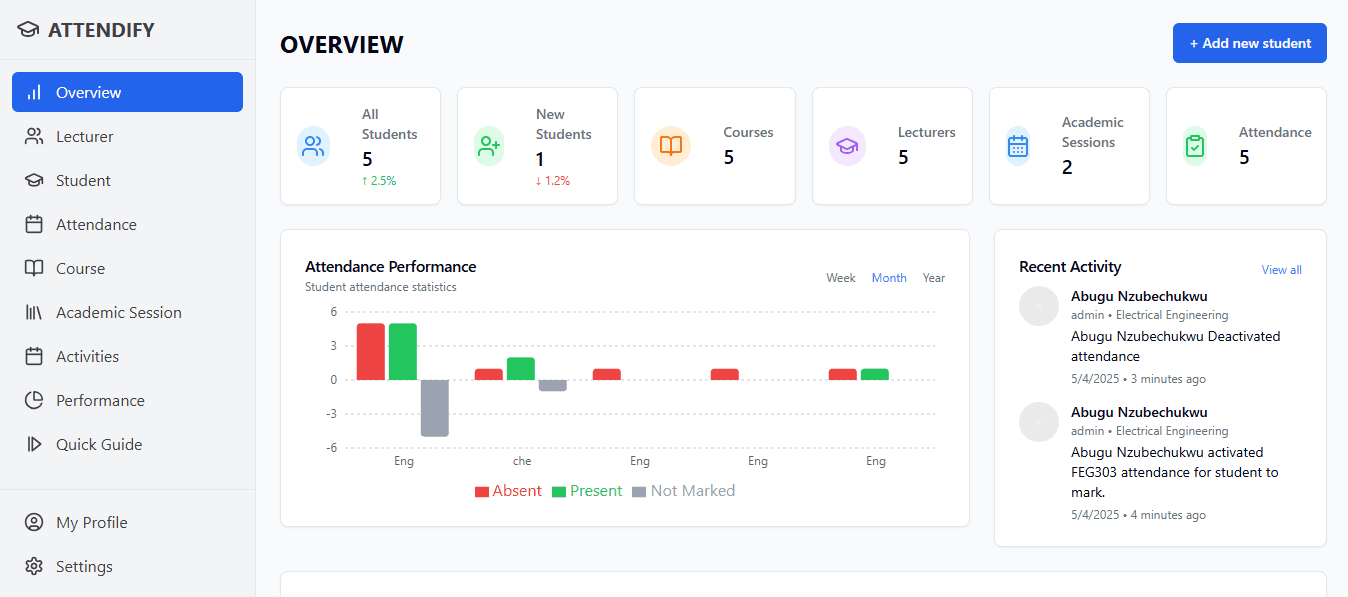1348x597 pixels.
Task: Toggle the Not Marked legend series
Action: point(683,491)
